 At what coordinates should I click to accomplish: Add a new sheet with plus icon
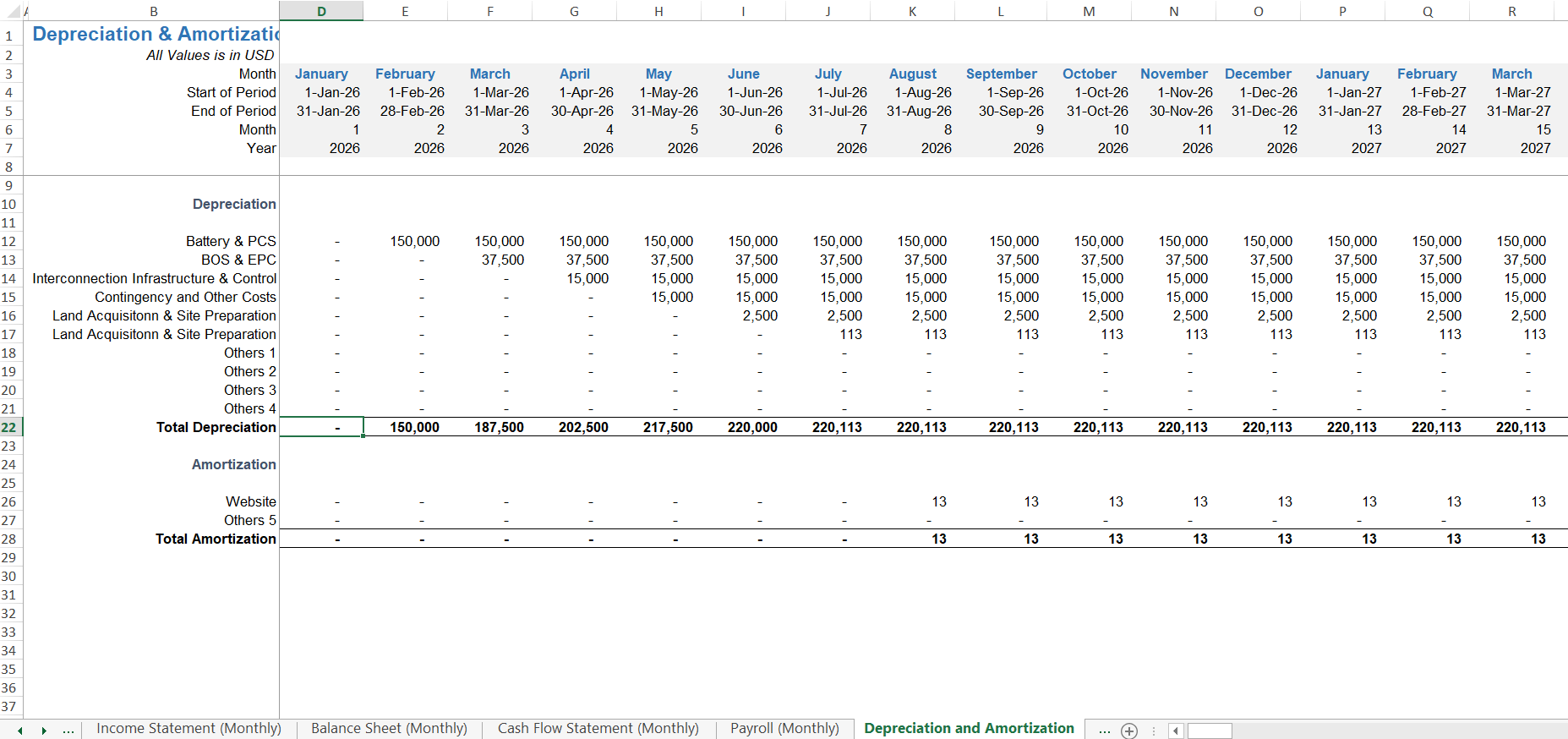click(x=1129, y=731)
